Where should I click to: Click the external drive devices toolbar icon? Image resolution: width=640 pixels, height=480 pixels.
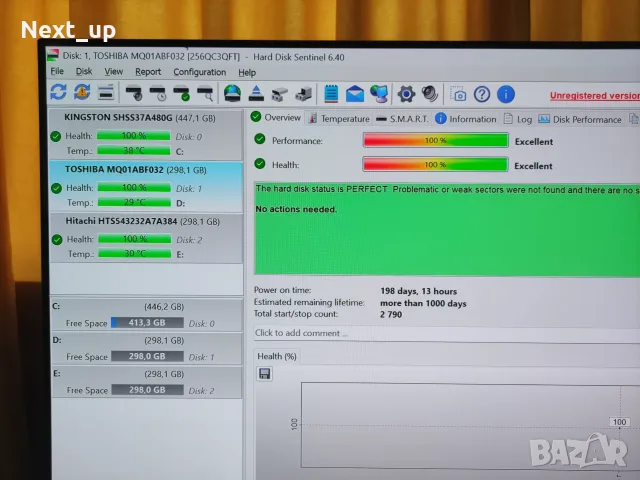[x=303, y=94]
